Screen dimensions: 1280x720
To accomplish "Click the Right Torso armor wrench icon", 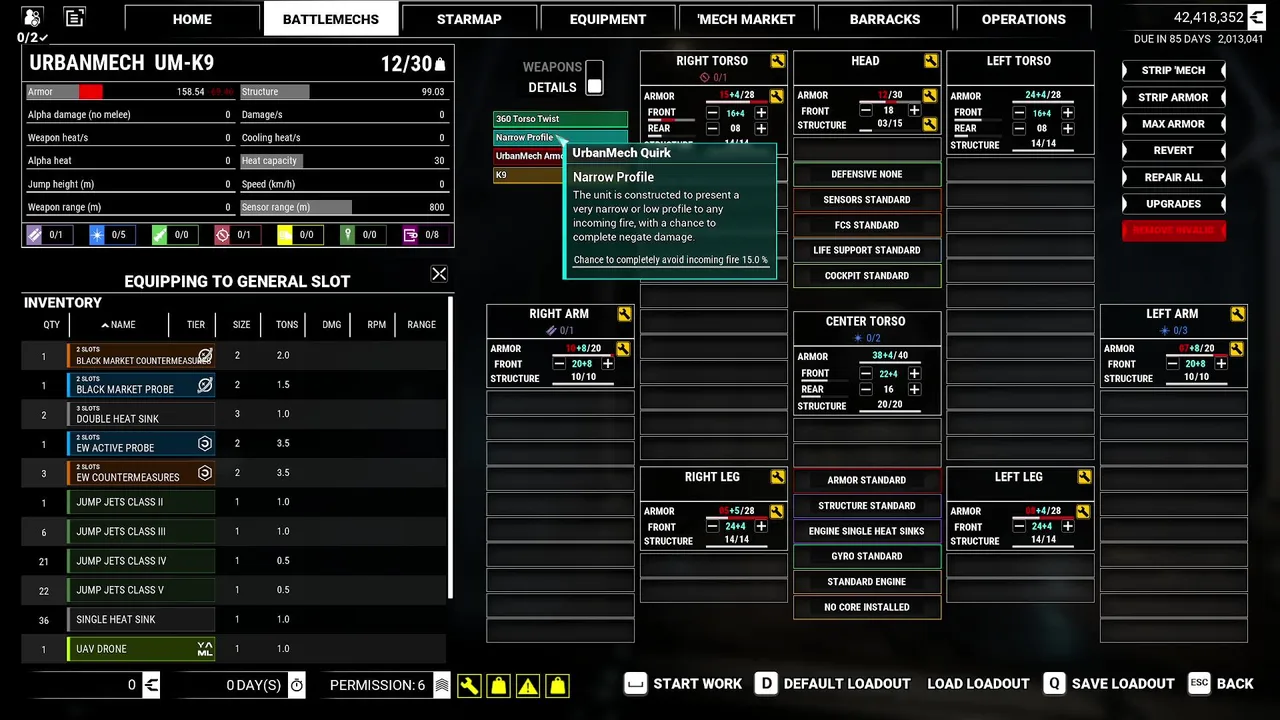I will point(777,96).
